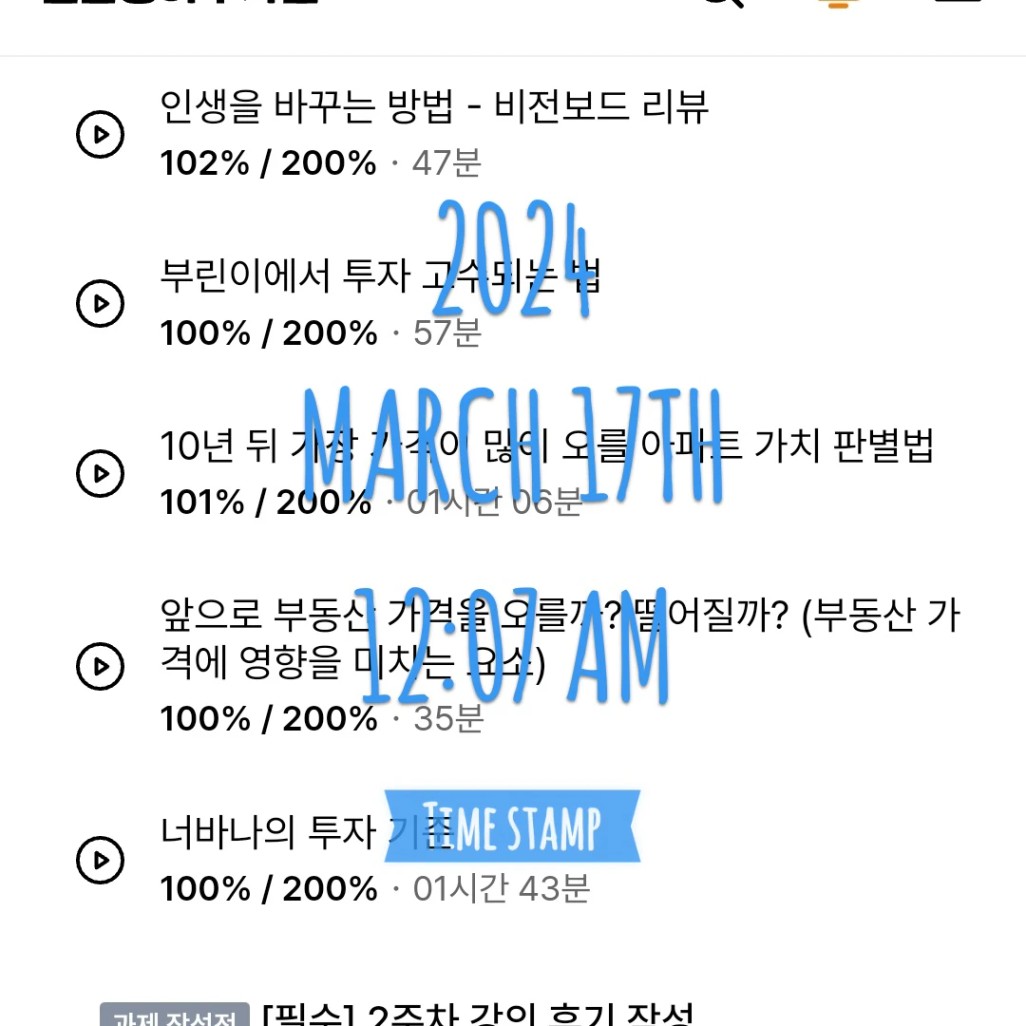Tap play icon for 10년 뒤 아파트 가치 판별법

(100, 473)
